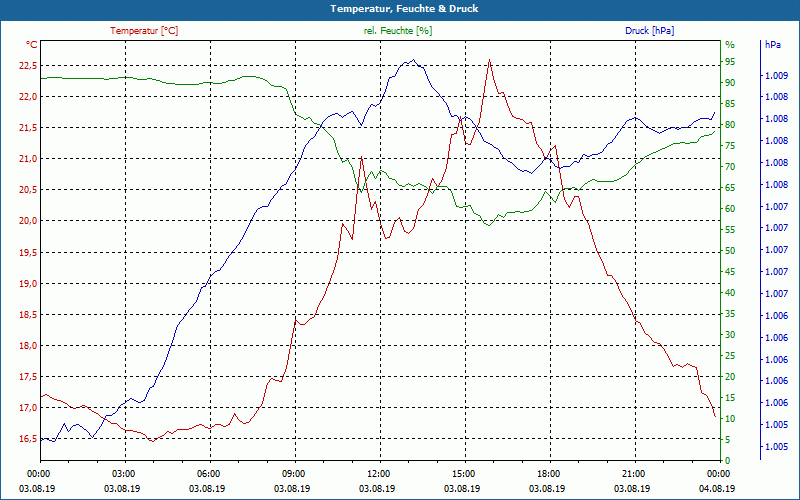Click the chart title "Temperatur, Feuchte & Druck"

tap(404, 9)
